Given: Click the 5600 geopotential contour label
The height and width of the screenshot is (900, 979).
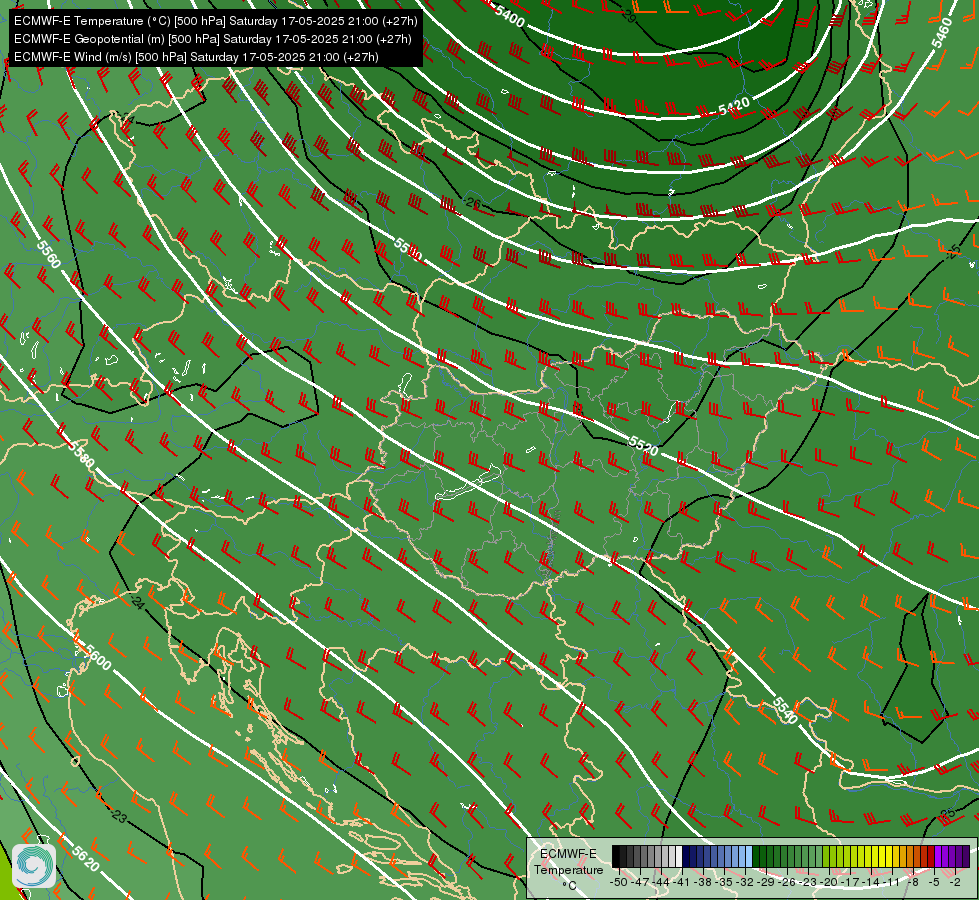Looking at the screenshot, I should click(98, 657).
